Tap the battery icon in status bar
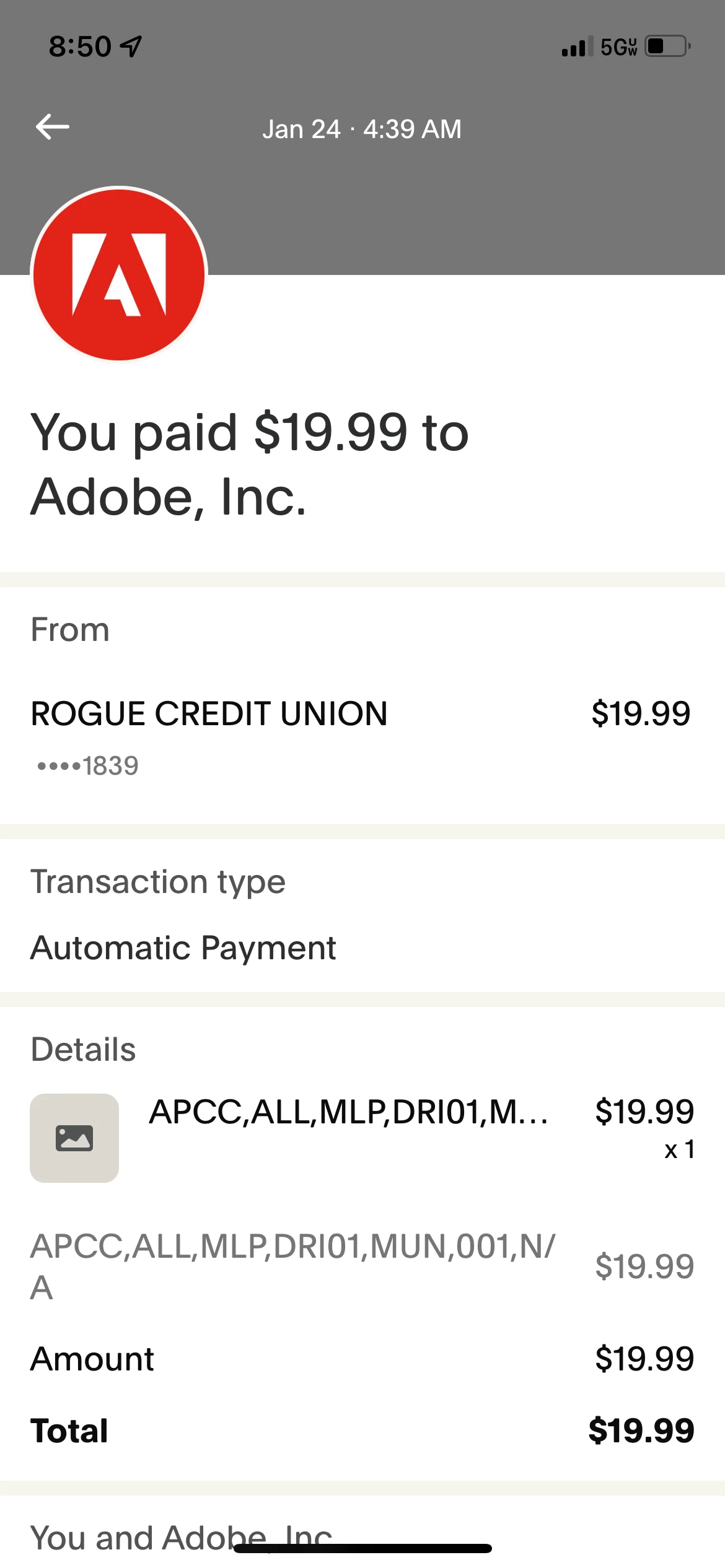 click(667, 46)
